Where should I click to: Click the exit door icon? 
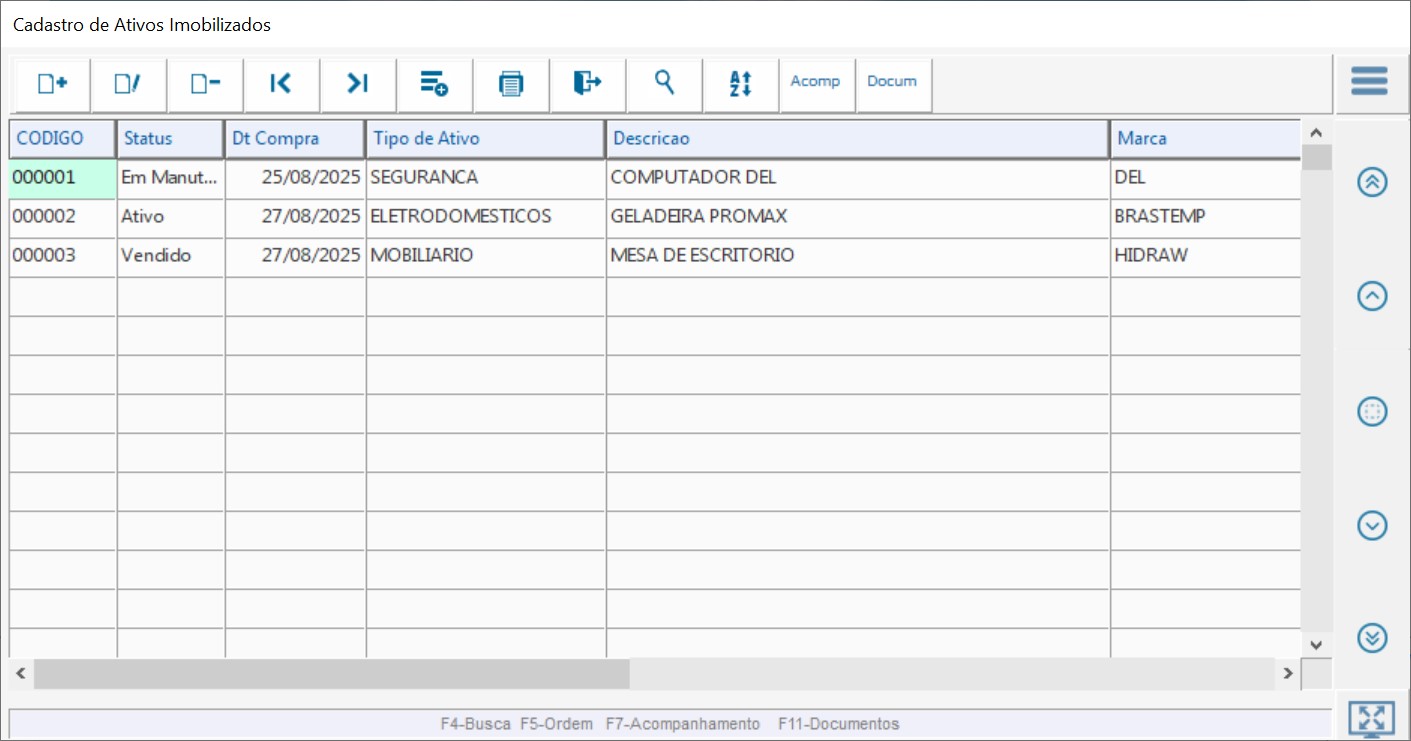pos(587,84)
